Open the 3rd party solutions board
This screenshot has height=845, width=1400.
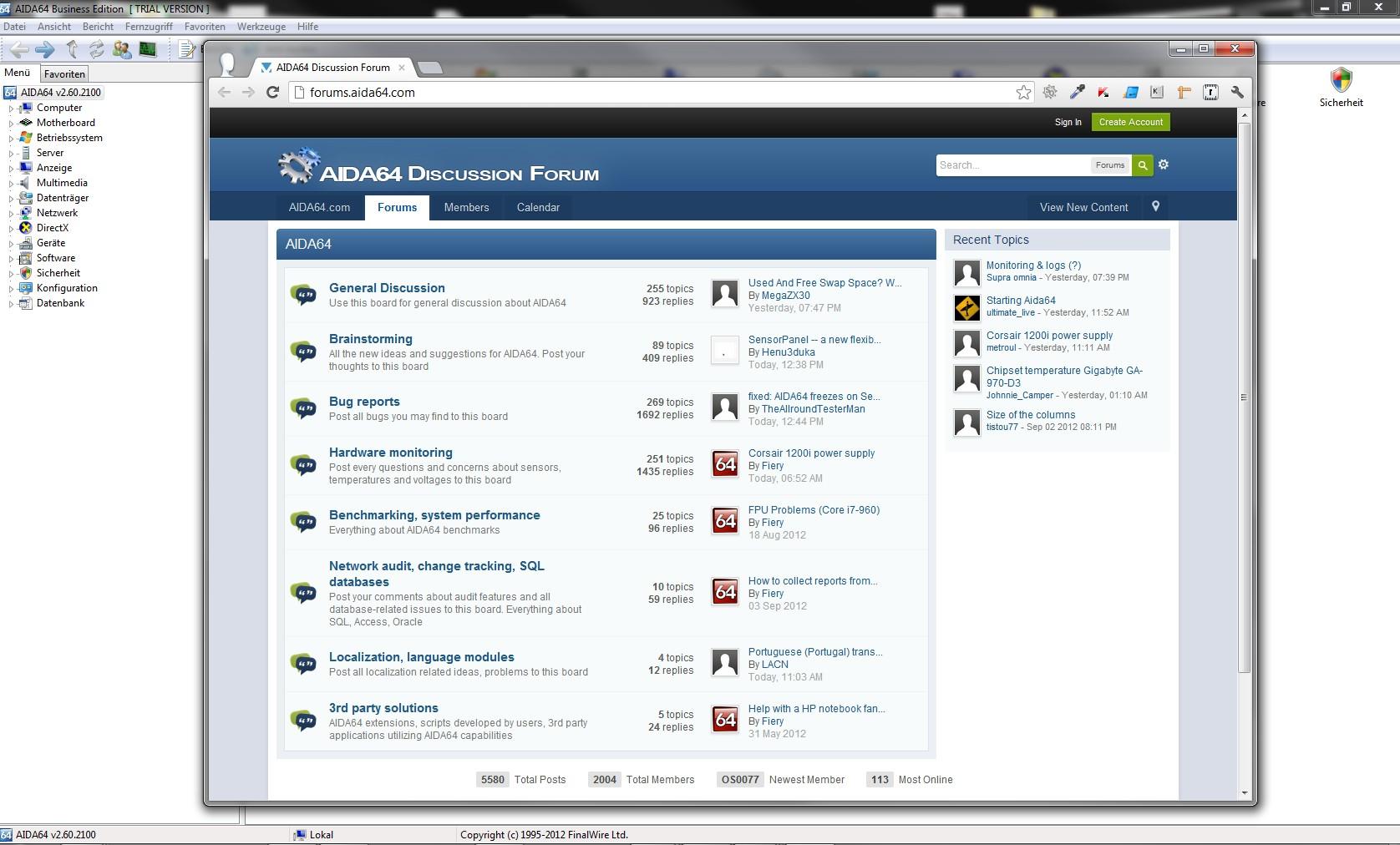point(383,708)
